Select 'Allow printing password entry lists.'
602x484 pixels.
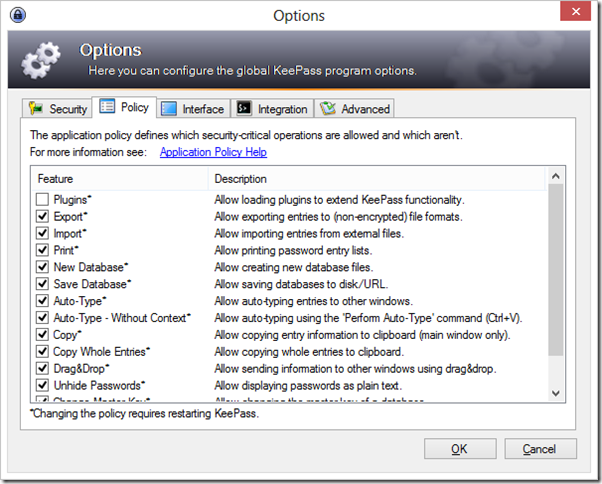[x=293, y=251]
